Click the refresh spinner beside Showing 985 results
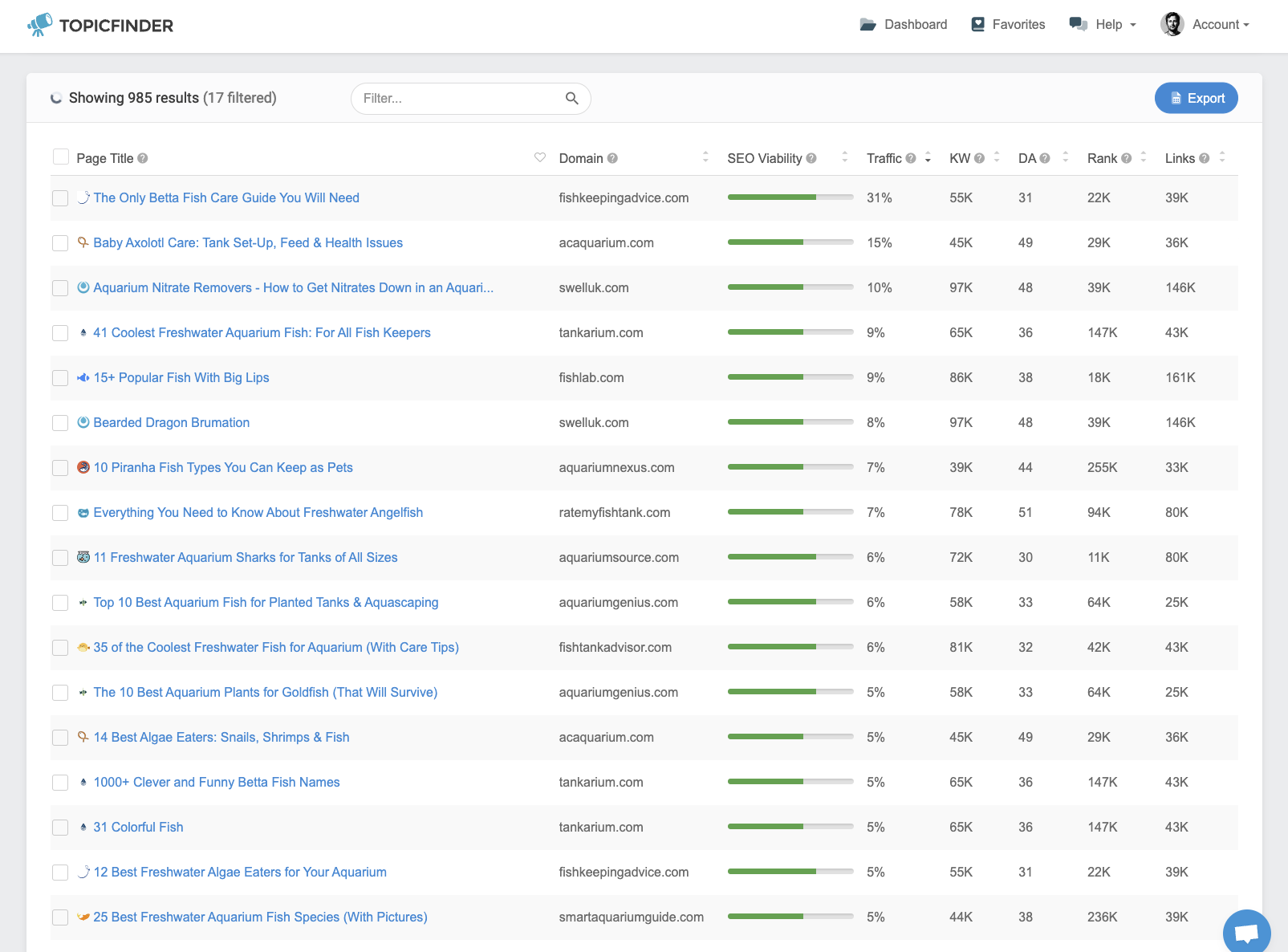1288x952 pixels. pyautogui.click(x=56, y=98)
